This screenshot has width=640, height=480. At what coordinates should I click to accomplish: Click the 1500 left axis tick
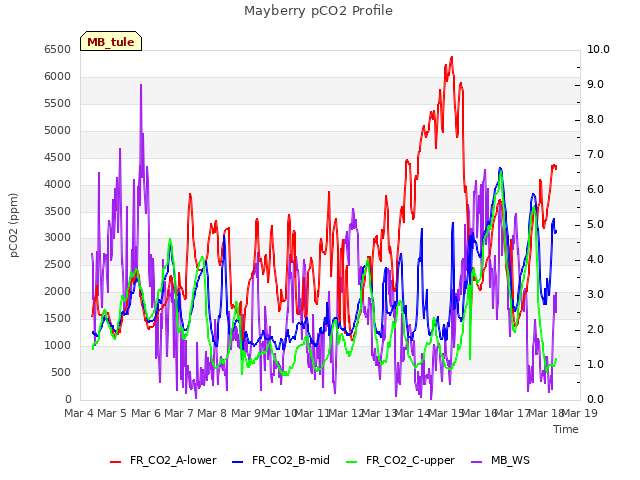click(58, 318)
